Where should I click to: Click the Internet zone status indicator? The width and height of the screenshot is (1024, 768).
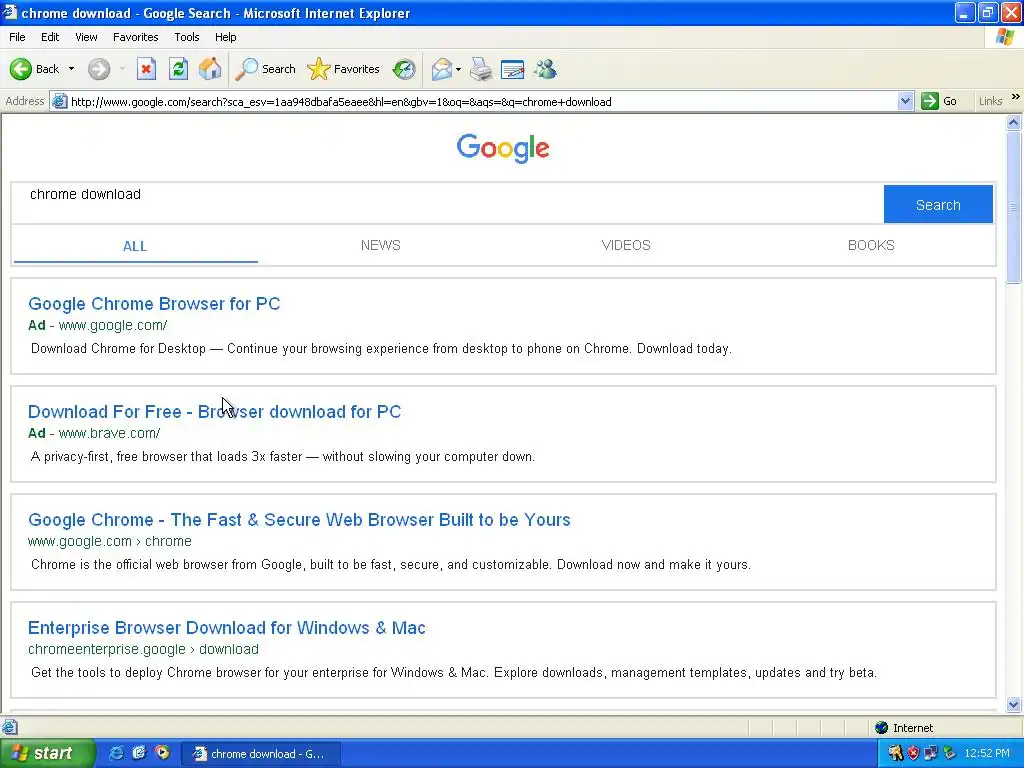(x=904, y=728)
